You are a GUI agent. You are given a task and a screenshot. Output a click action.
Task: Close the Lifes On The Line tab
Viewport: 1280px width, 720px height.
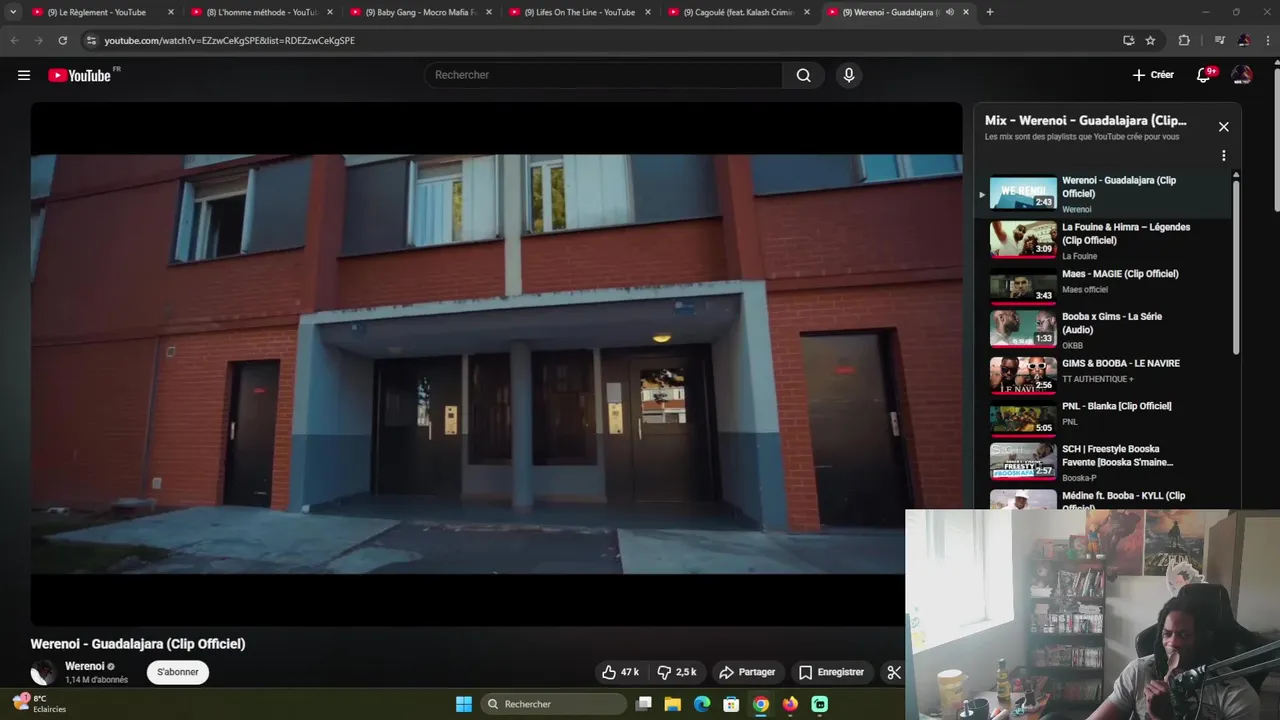648,12
